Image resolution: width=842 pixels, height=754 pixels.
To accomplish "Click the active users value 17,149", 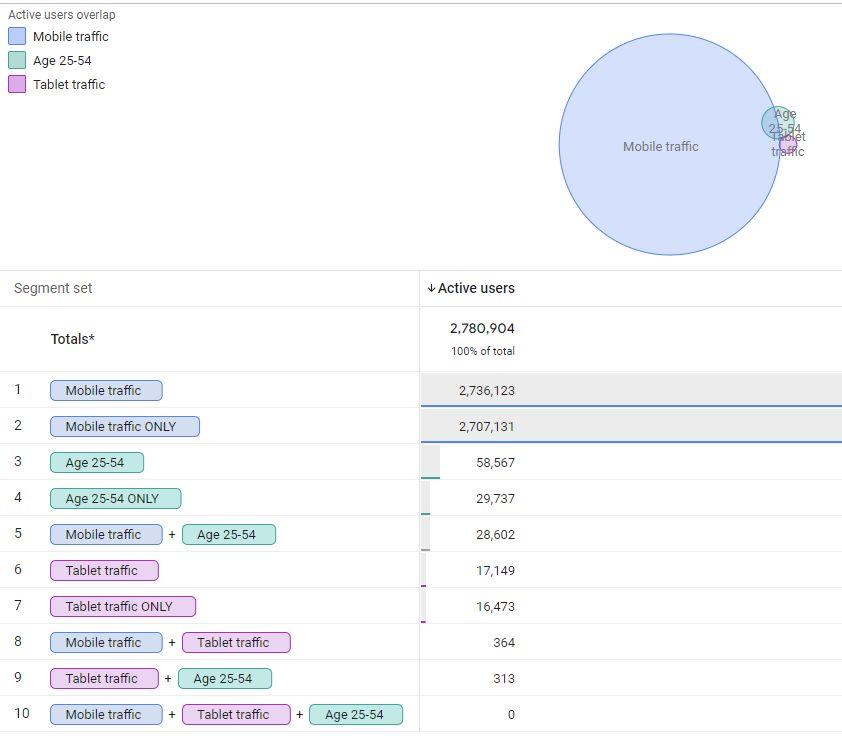I will [495, 570].
